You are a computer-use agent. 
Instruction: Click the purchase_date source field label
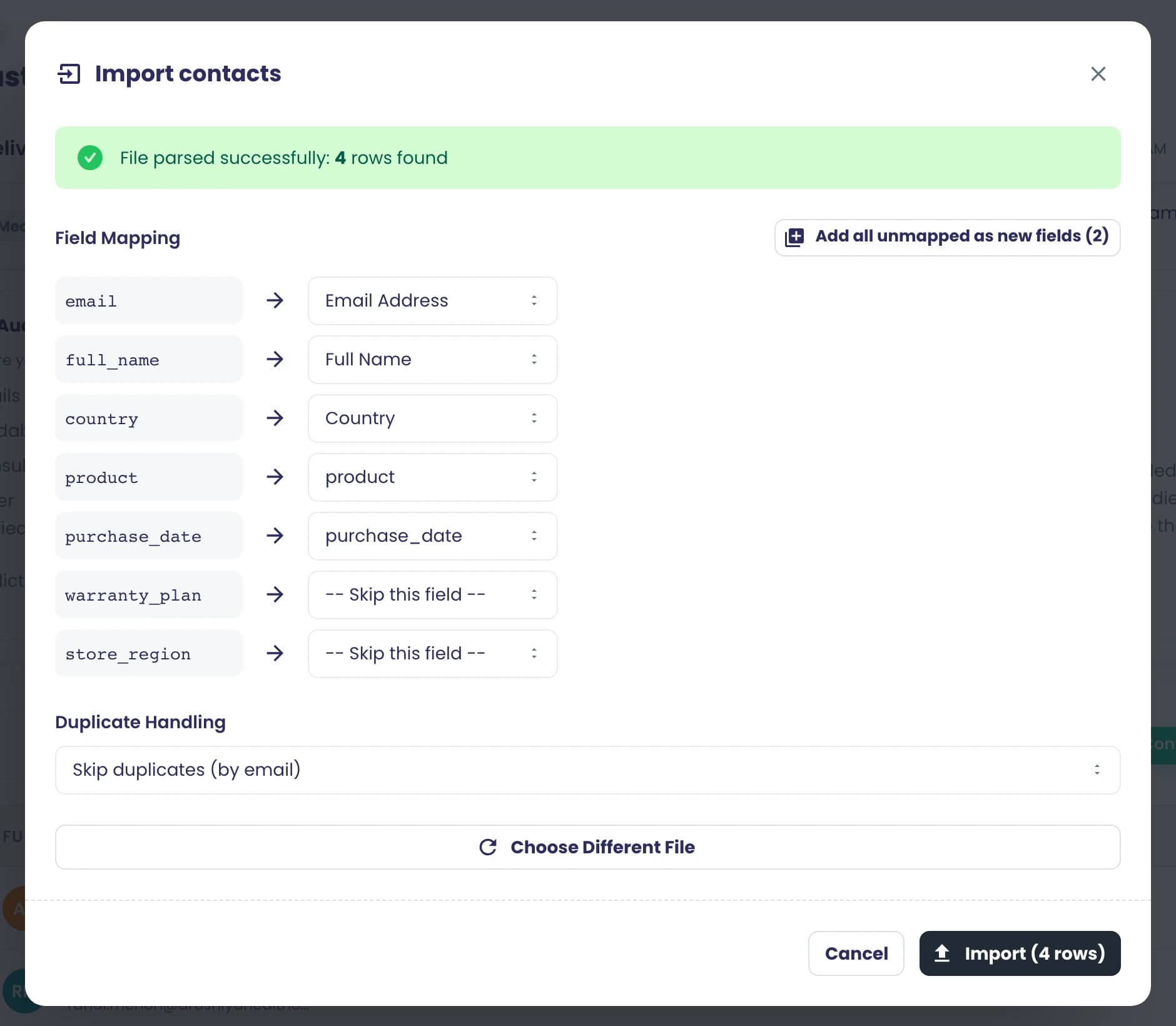pyautogui.click(x=149, y=536)
